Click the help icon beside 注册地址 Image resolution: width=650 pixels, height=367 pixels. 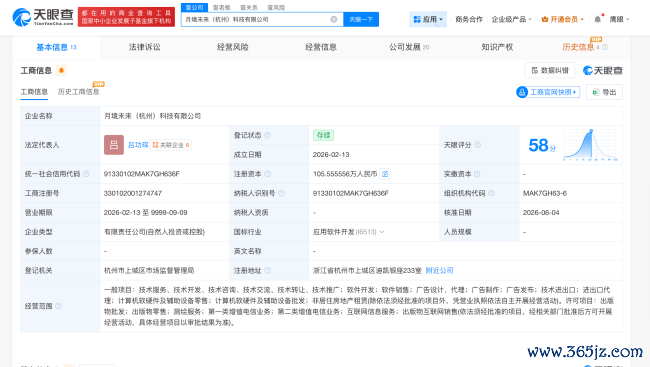268,270
